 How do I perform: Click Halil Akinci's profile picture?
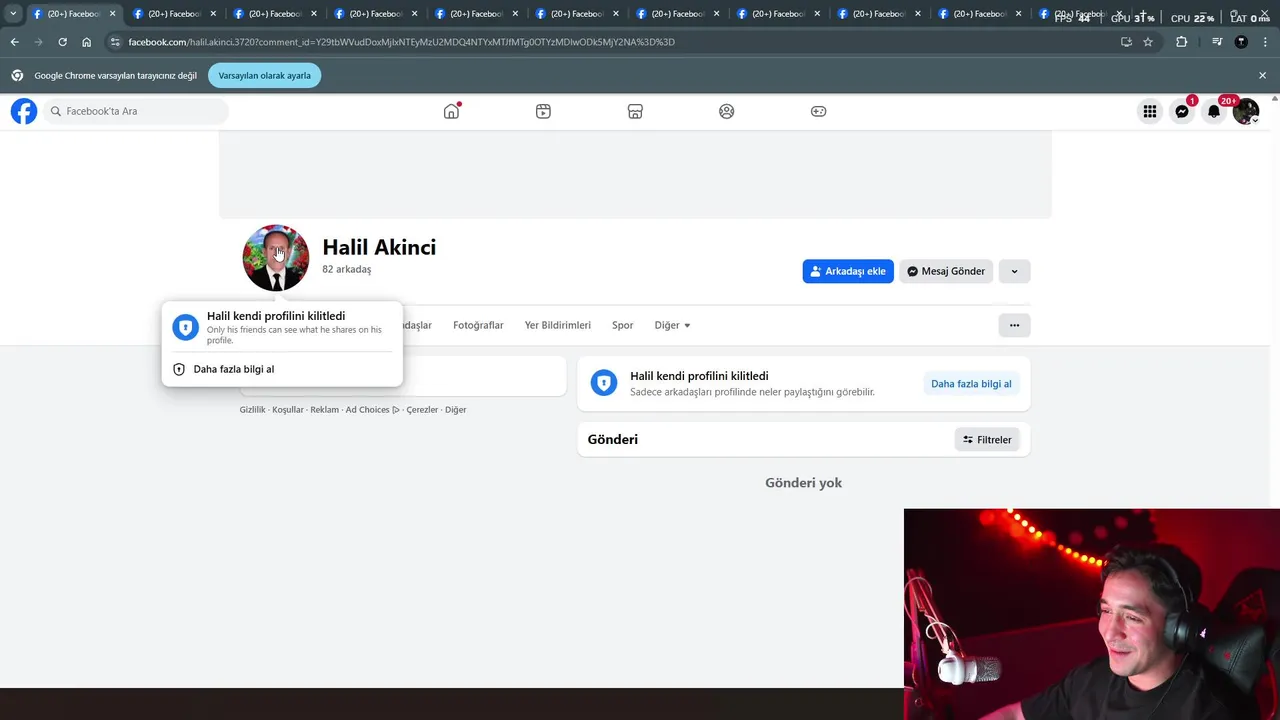(x=276, y=258)
